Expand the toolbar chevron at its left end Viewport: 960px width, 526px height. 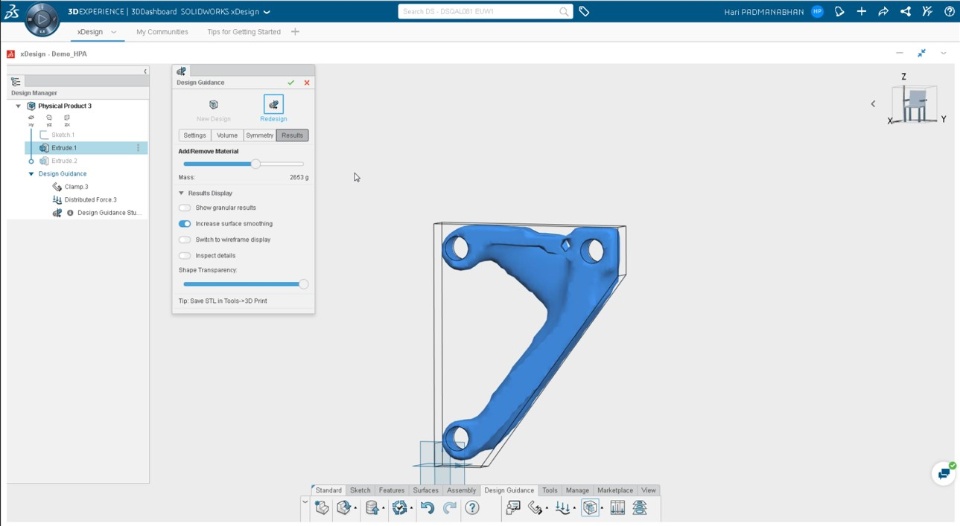(305, 502)
